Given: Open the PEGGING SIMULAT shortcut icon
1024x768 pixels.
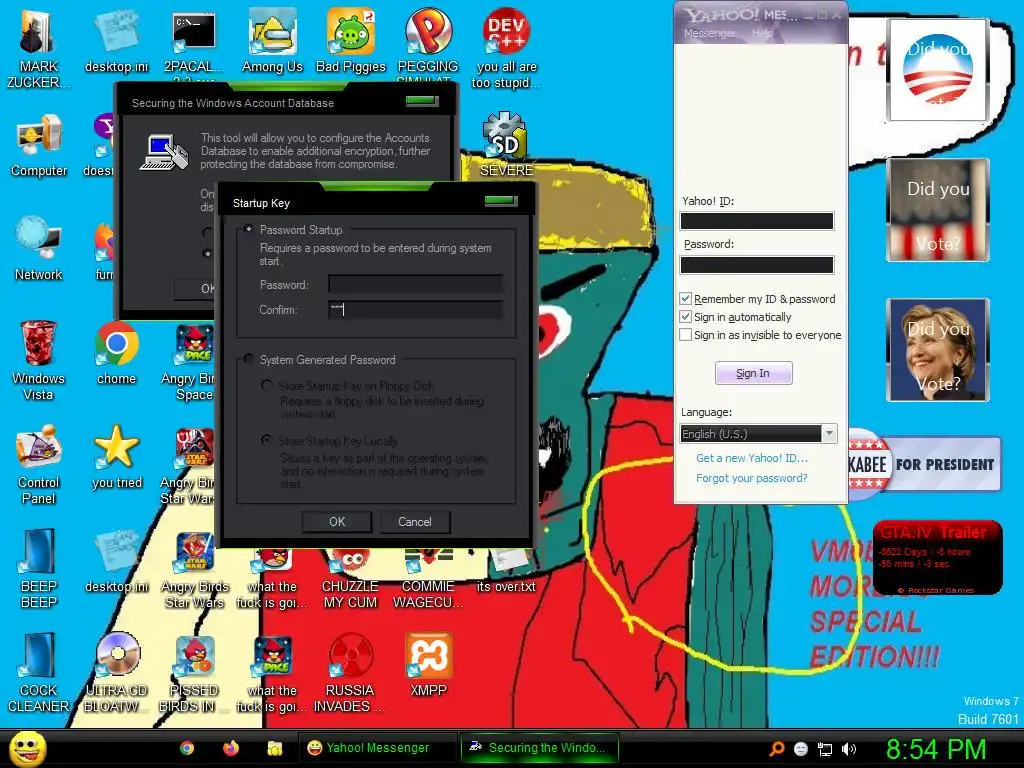Looking at the screenshot, I should (428, 48).
